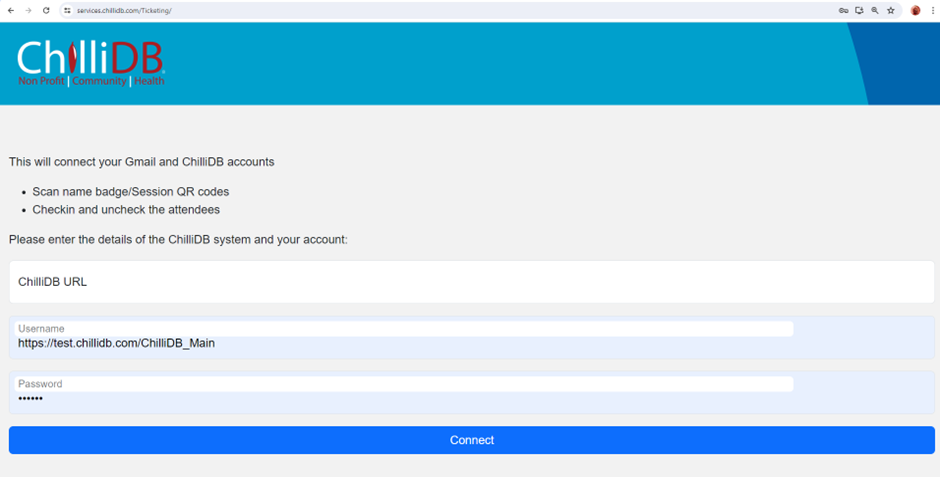
Task: Click the install app icon in the address bar
Action: (859, 10)
